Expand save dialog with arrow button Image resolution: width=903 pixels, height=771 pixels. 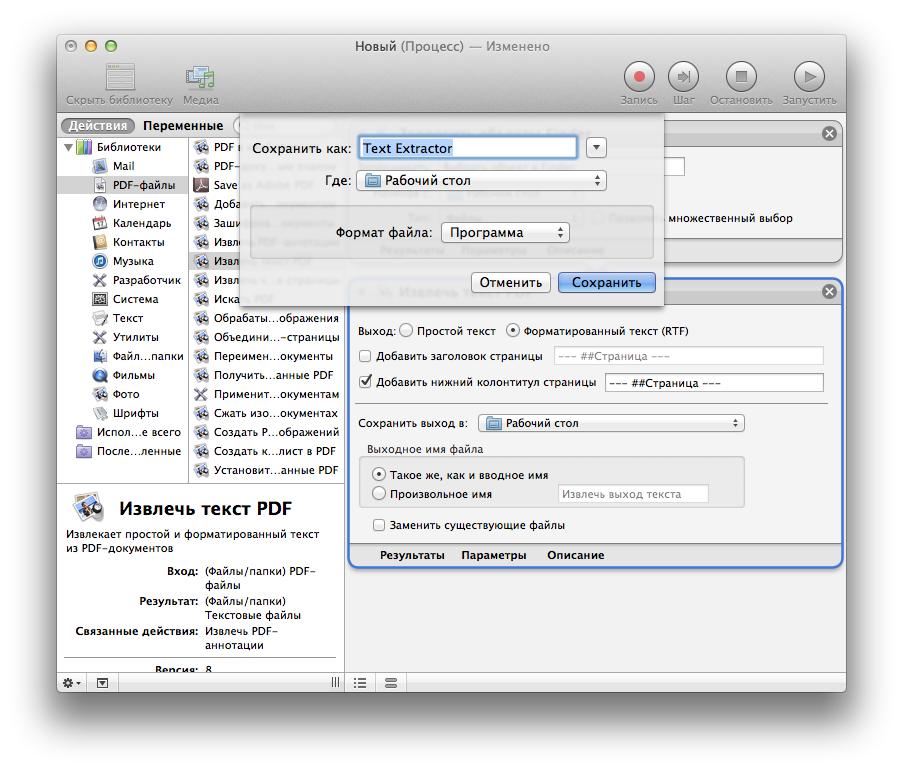[x=596, y=148]
